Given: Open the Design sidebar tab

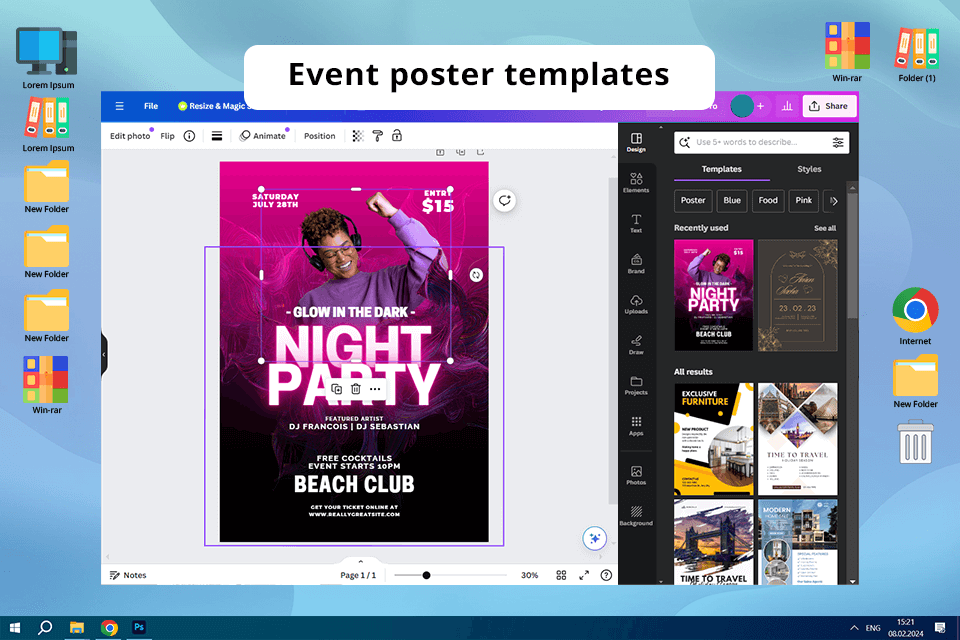Looking at the screenshot, I should (636, 142).
